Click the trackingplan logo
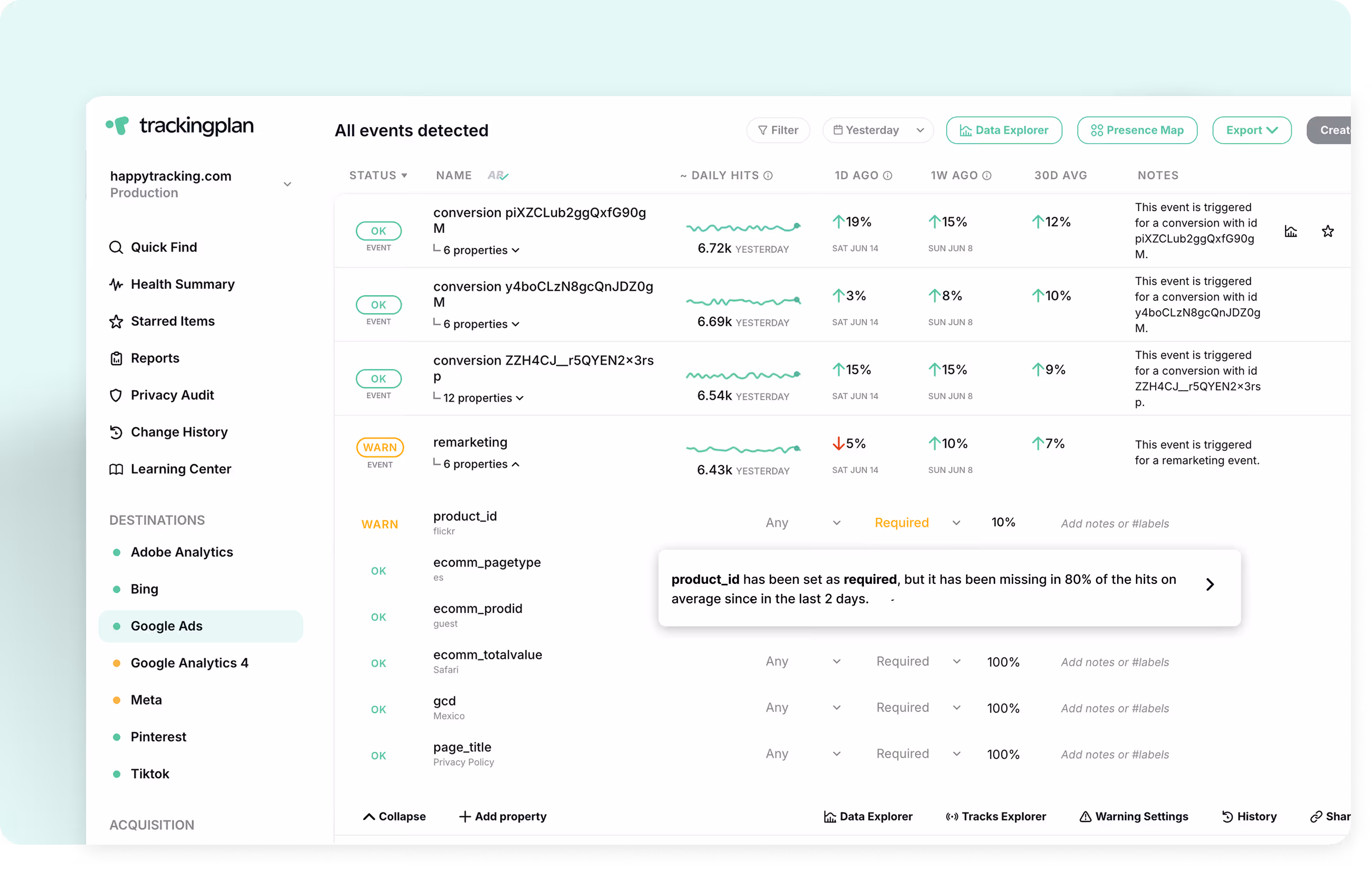Image resolution: width=1372 pixels, height=870 pixels. 180,126
